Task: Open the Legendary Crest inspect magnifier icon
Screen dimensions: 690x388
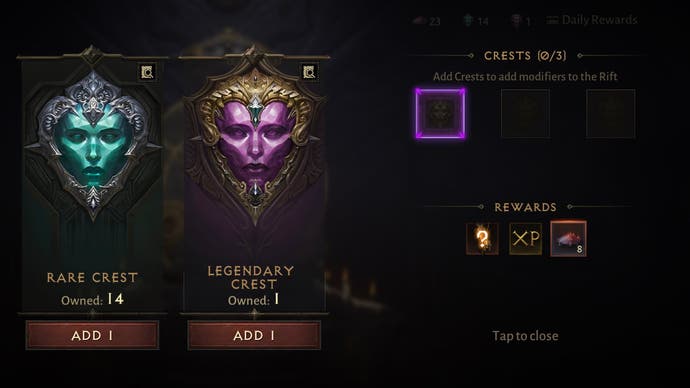Action: pyautogui.click(x=309, y=72)
